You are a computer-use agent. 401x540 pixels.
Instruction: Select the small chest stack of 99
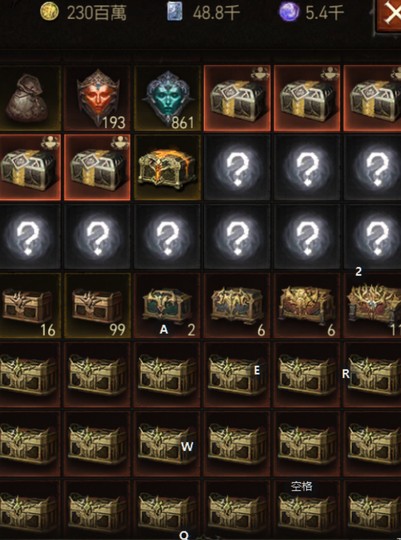pos(97,305)
